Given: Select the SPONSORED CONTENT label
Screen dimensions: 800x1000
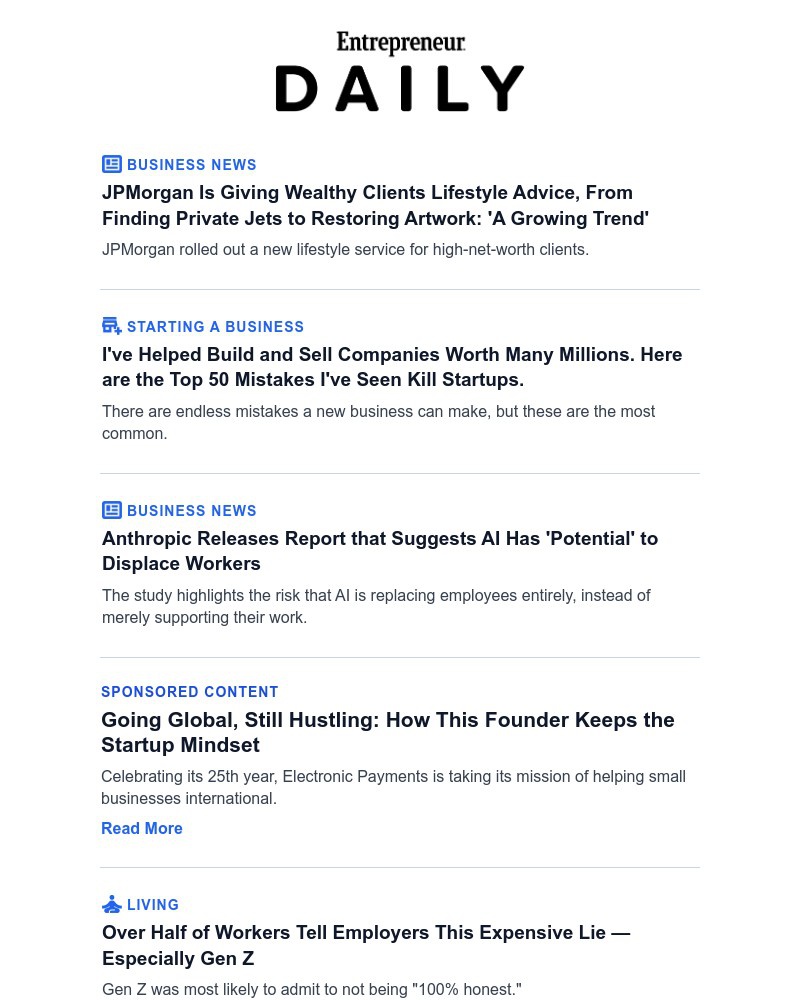Looking at the screenshot, I should [x=189, y=692].
